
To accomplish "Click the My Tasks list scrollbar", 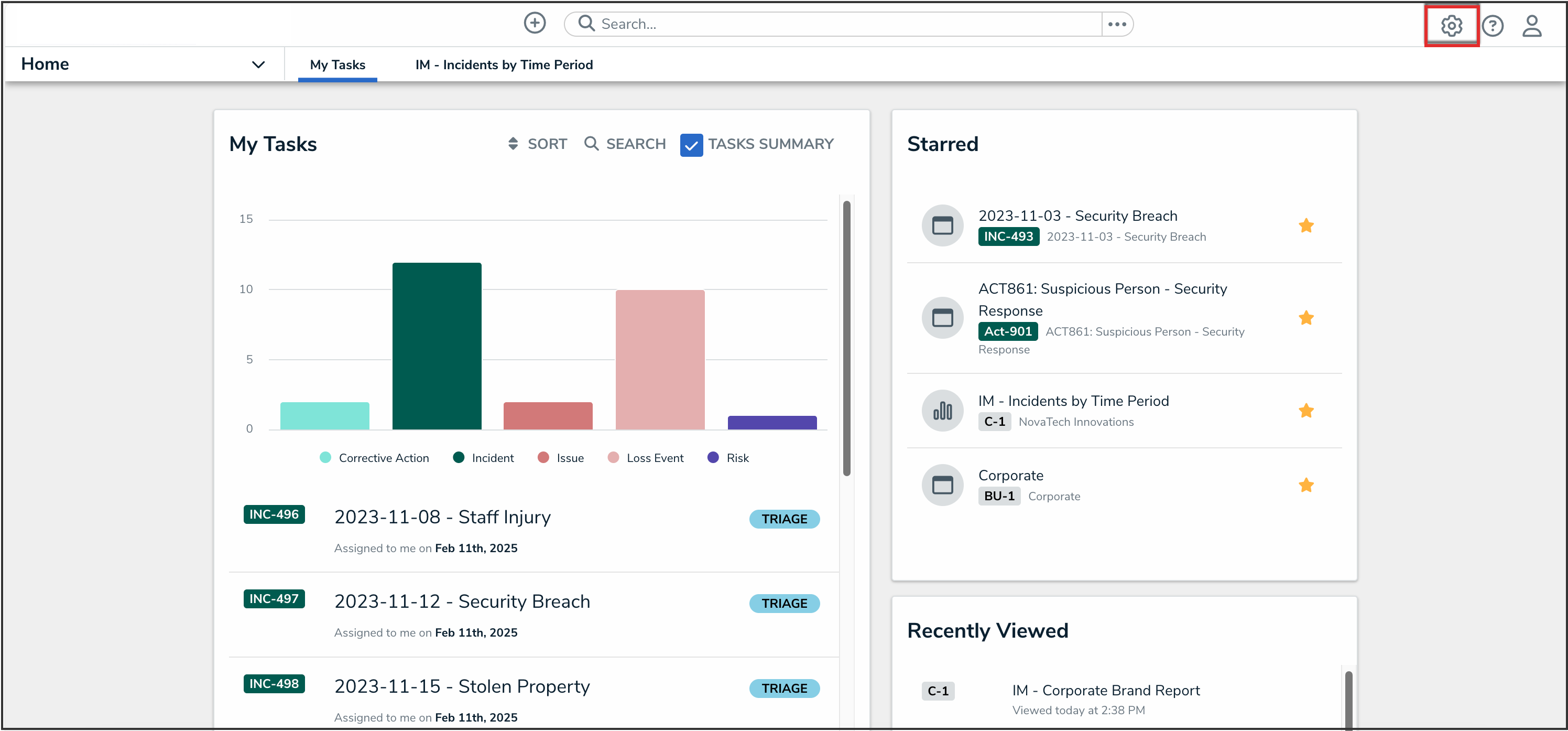I will (x=846, y=339).
